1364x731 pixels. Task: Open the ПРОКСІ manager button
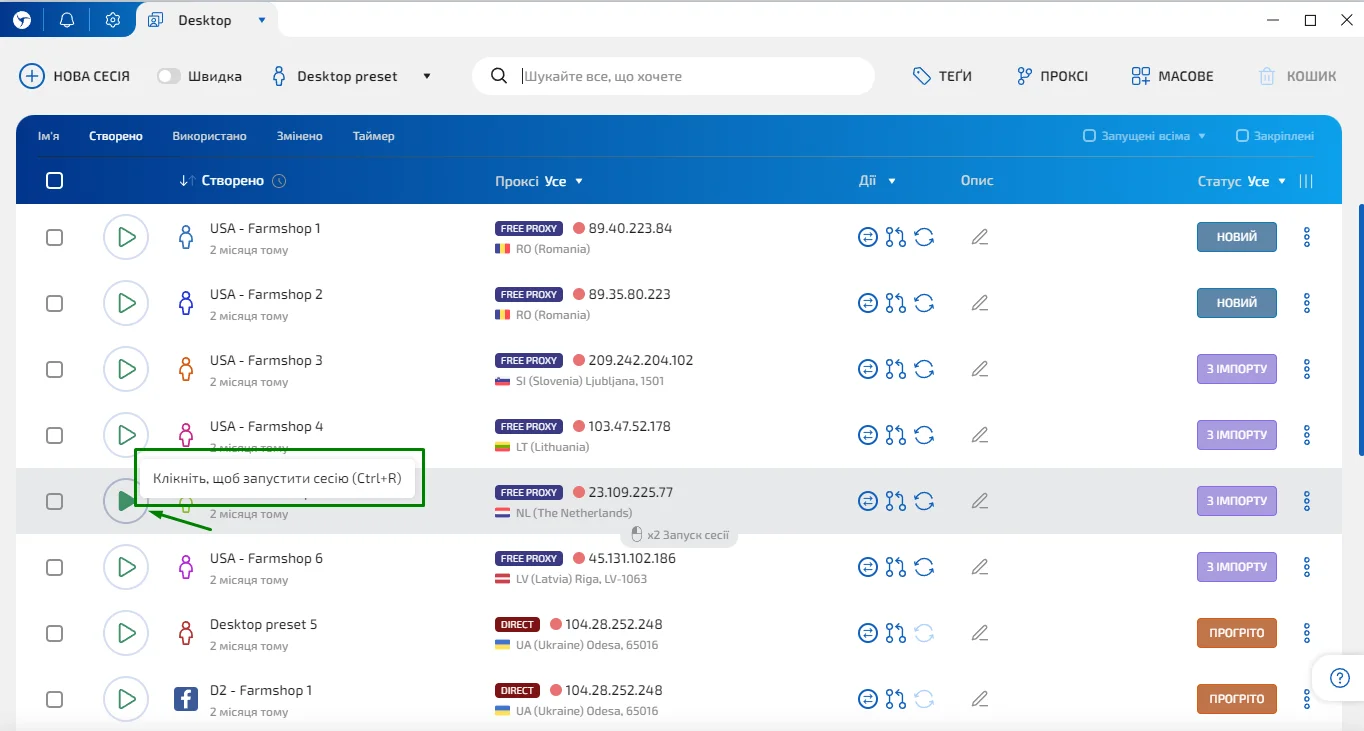point(1052,76)
